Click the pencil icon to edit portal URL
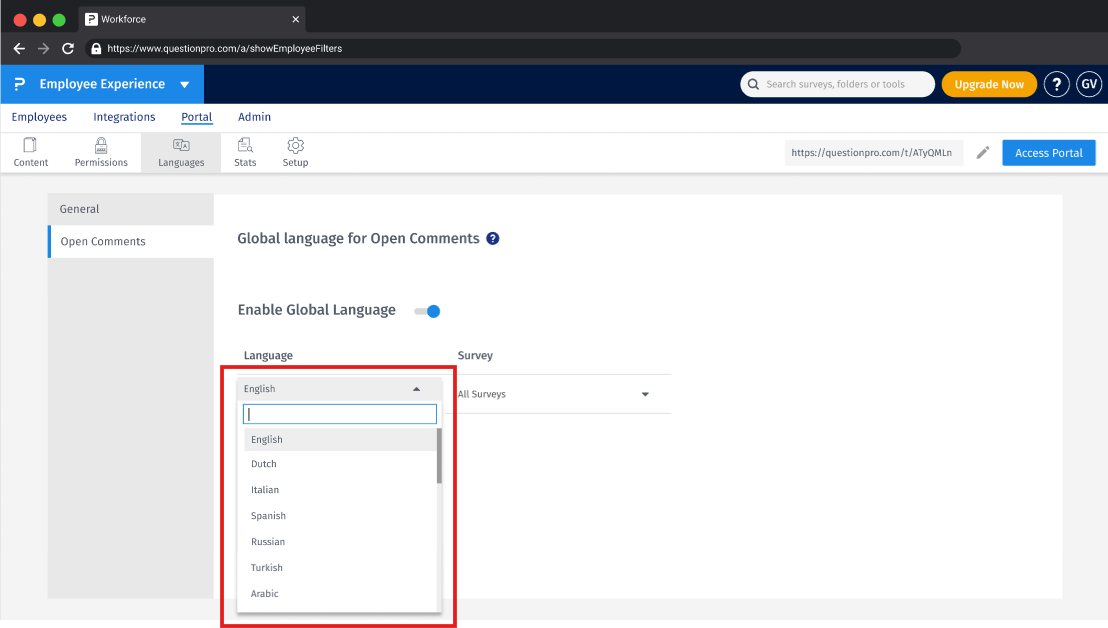The image size is (1108, 628). point(983,153)
